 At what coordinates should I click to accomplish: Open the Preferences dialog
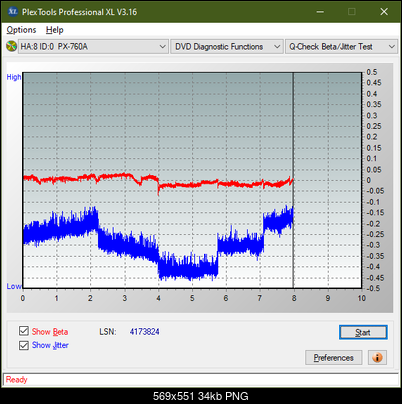point(334,358)
